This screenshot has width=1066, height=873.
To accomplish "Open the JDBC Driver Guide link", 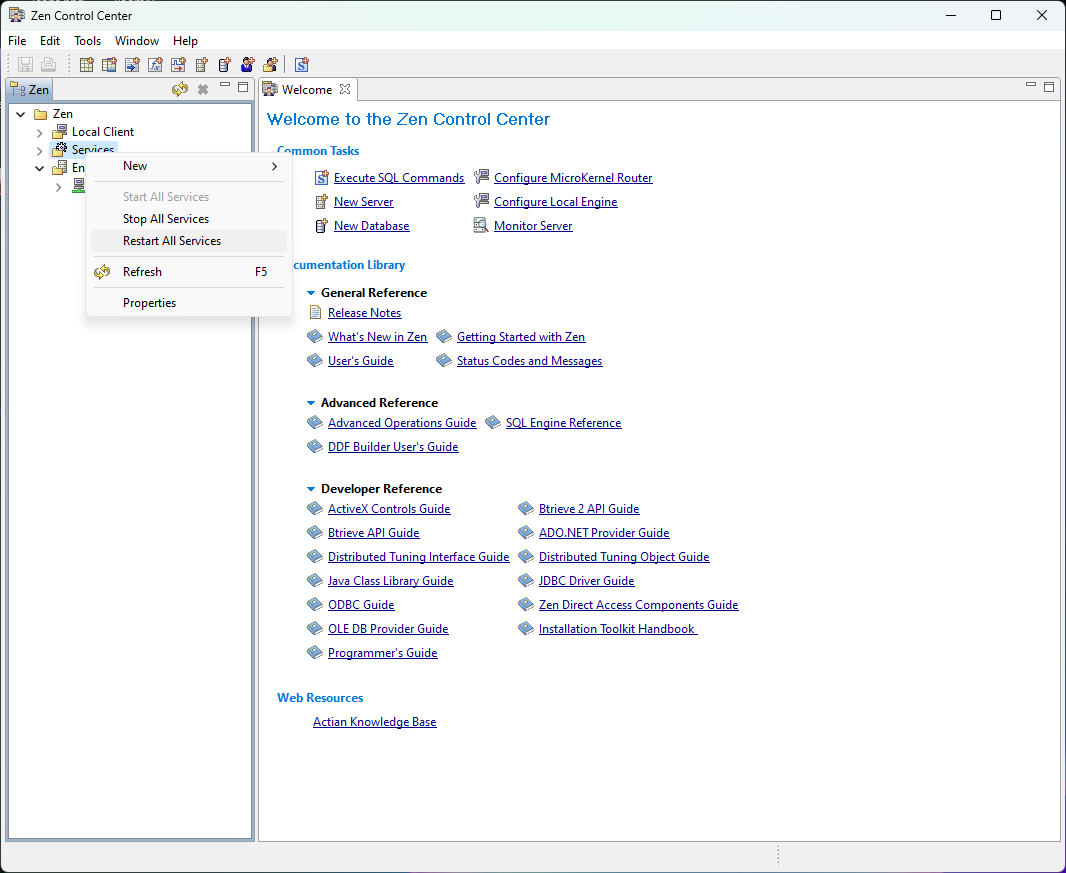I will [x=587, y=581].
